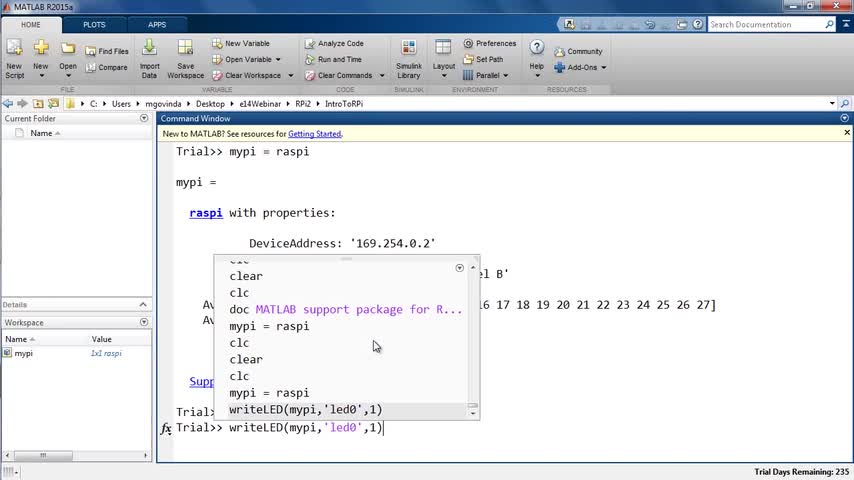Open command history popup options button
Image resolution: width=854 pixels, height=480 pixels.
tap(460, 268)
